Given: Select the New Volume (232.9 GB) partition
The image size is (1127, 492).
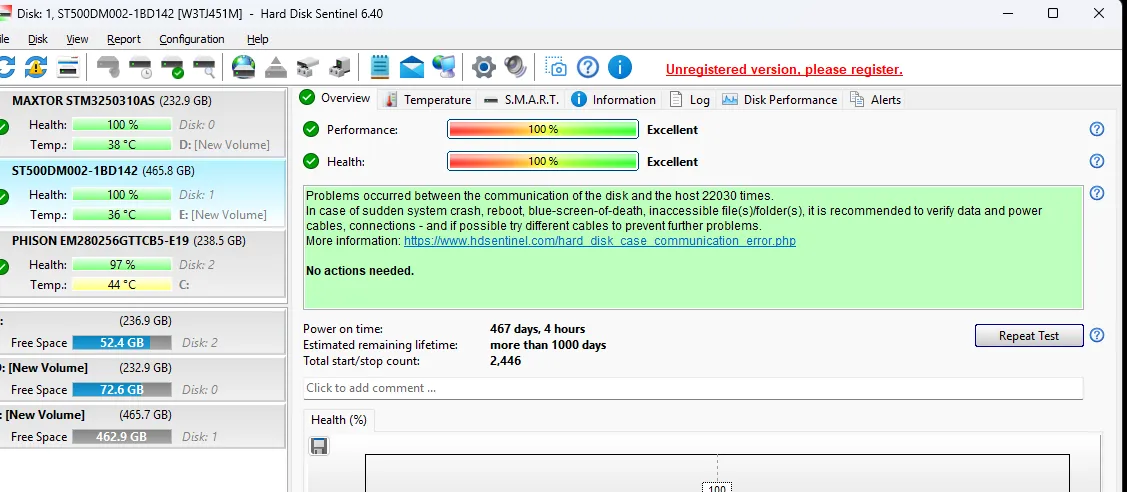Looking at the screenshot, I should pyautogui.click(x=142, y=379).
